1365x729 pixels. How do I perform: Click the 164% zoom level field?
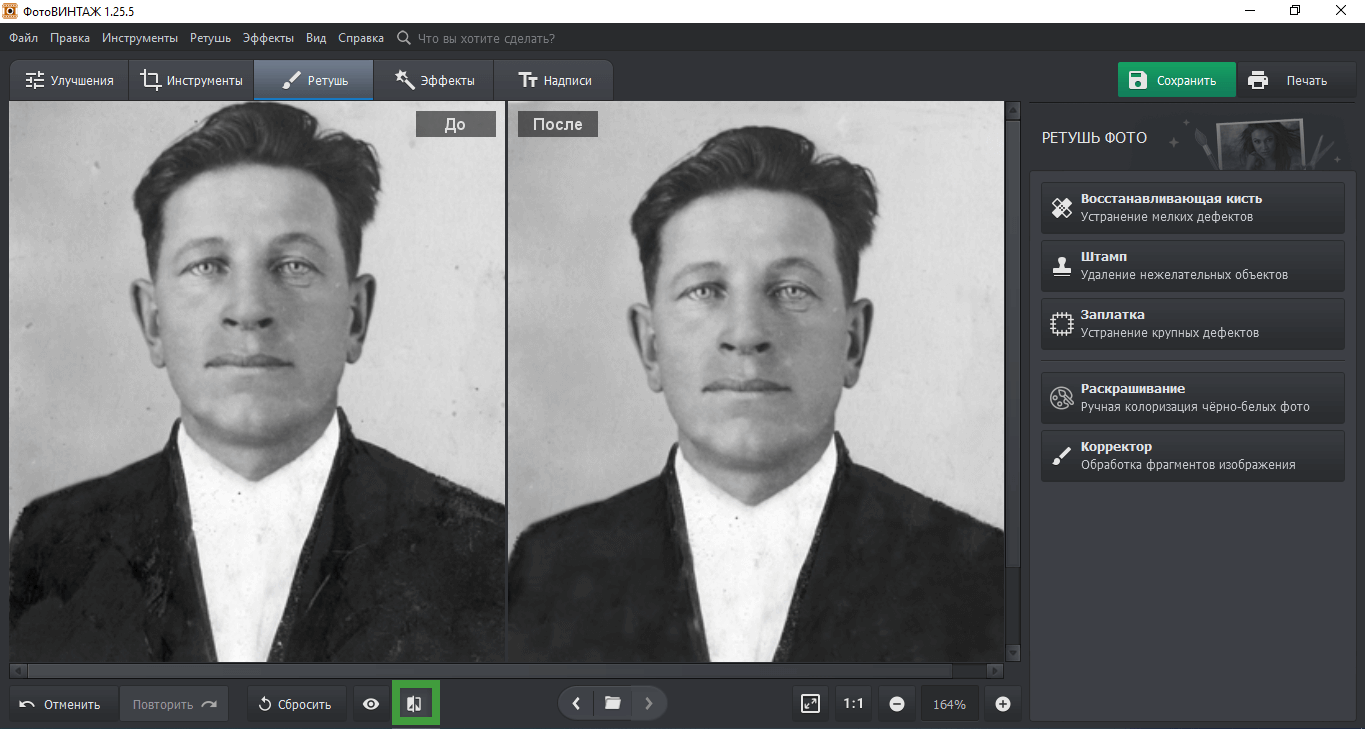click(949, 704)
